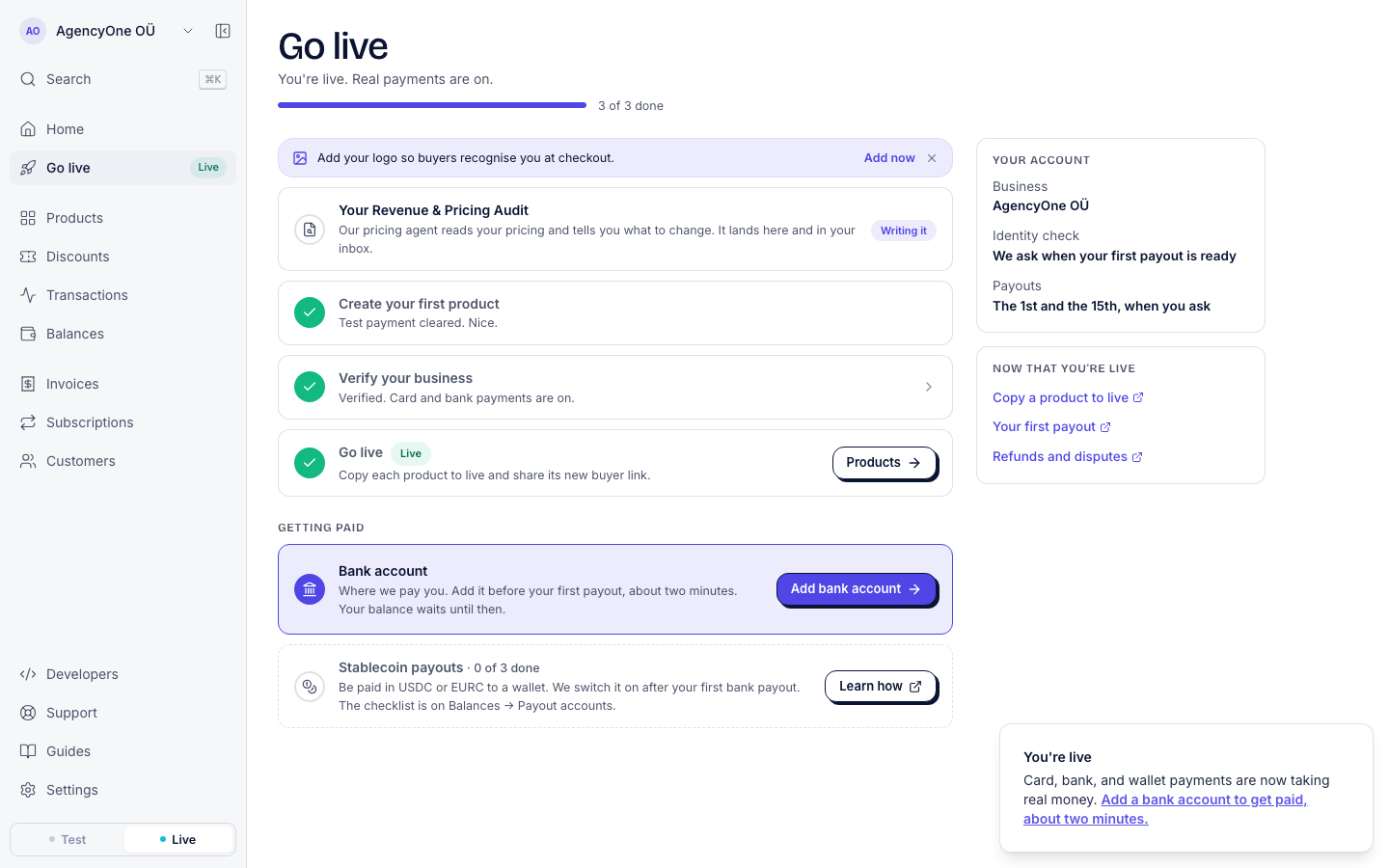This screenshot has height=868, width=1389.
Task: Open Copy a product to live link
Action: pos(1068,397)
